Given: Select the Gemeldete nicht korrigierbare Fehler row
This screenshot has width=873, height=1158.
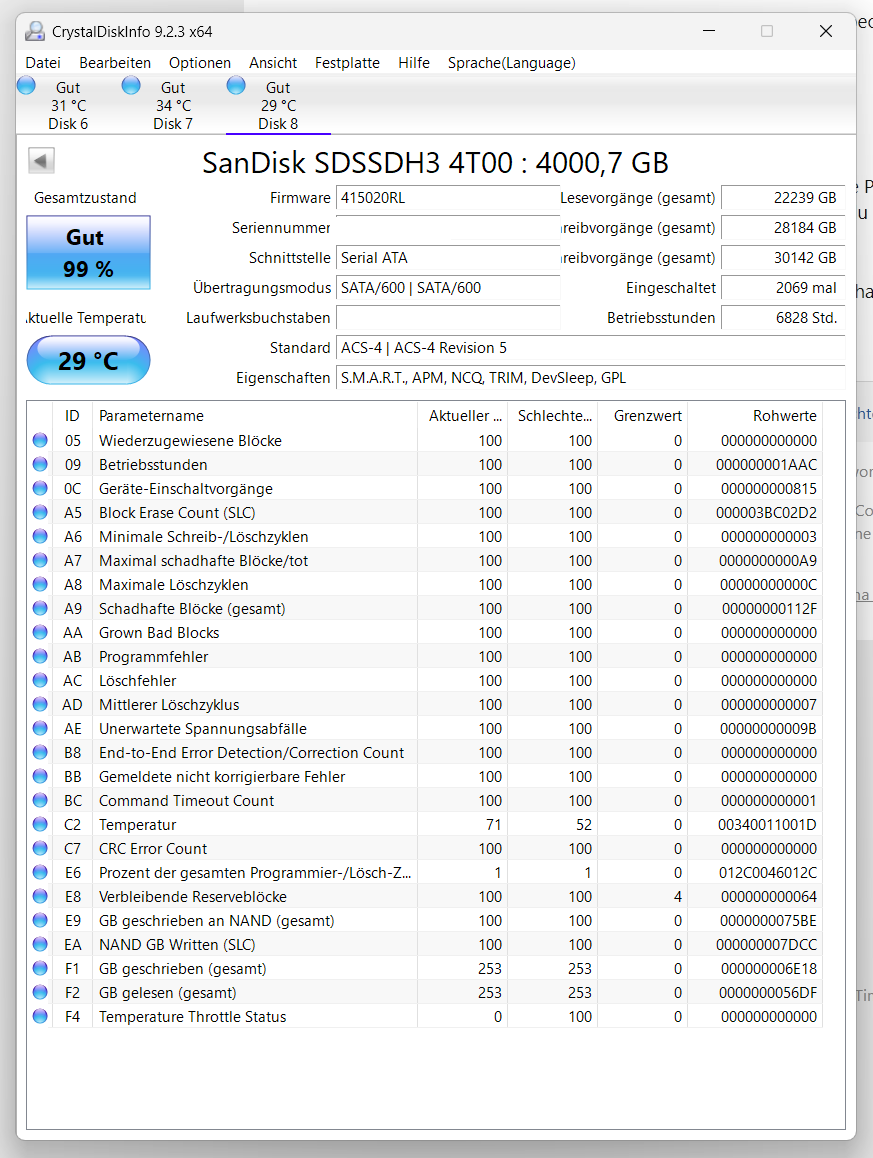Looking at the screenshot, I should click(x=425, y=776).
